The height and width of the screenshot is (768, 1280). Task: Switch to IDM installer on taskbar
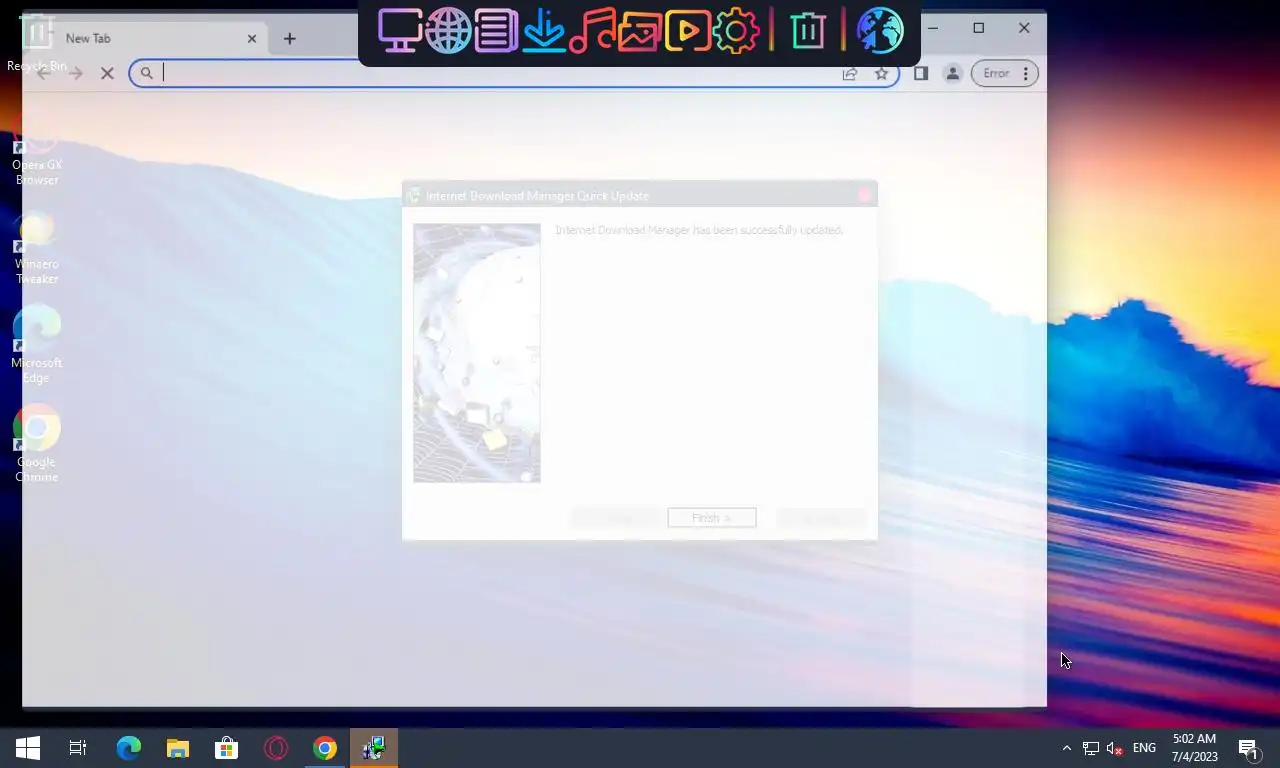point(374,747)
